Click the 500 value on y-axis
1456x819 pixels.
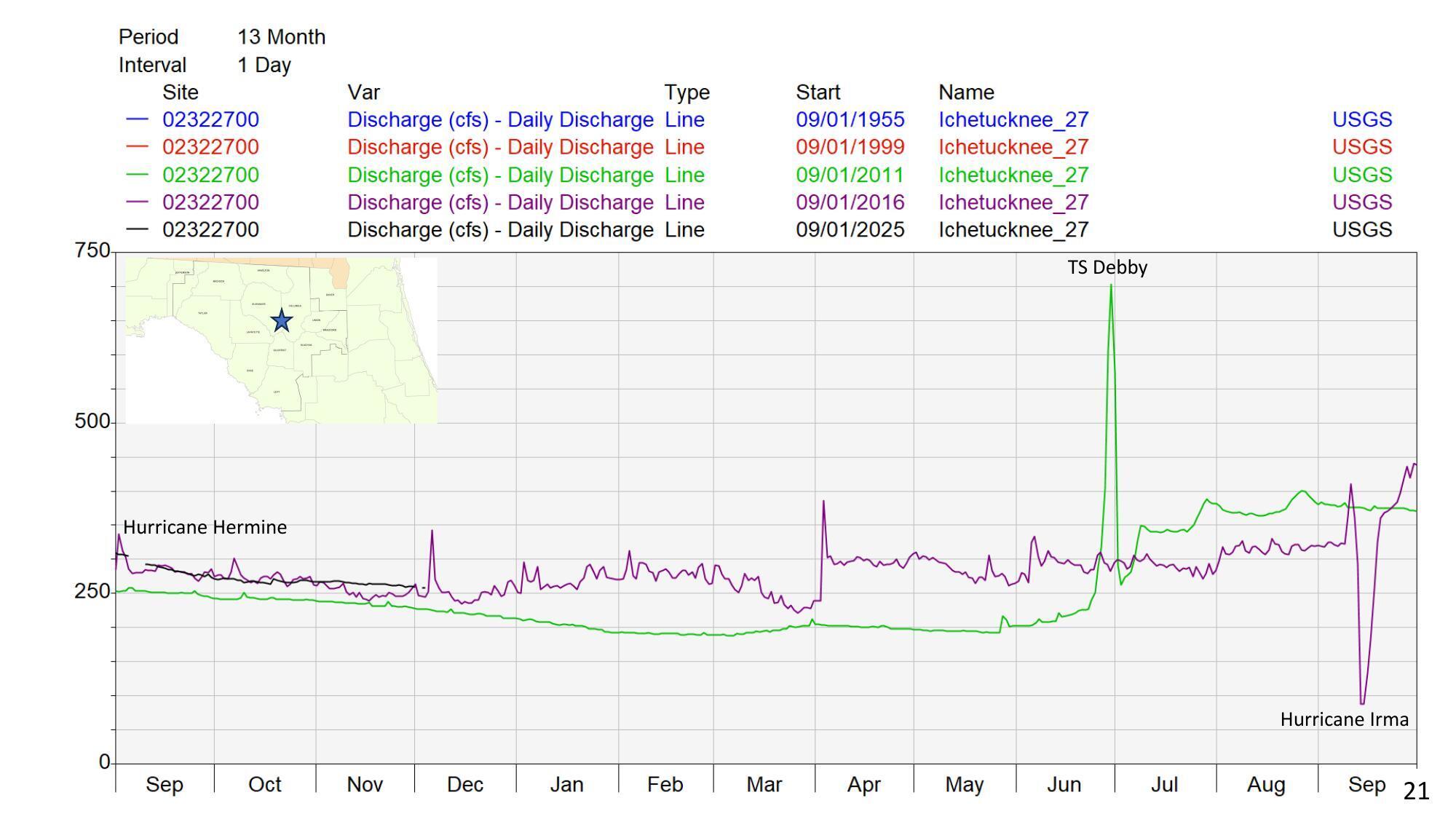pyautogui.click(x=92, y=422)
